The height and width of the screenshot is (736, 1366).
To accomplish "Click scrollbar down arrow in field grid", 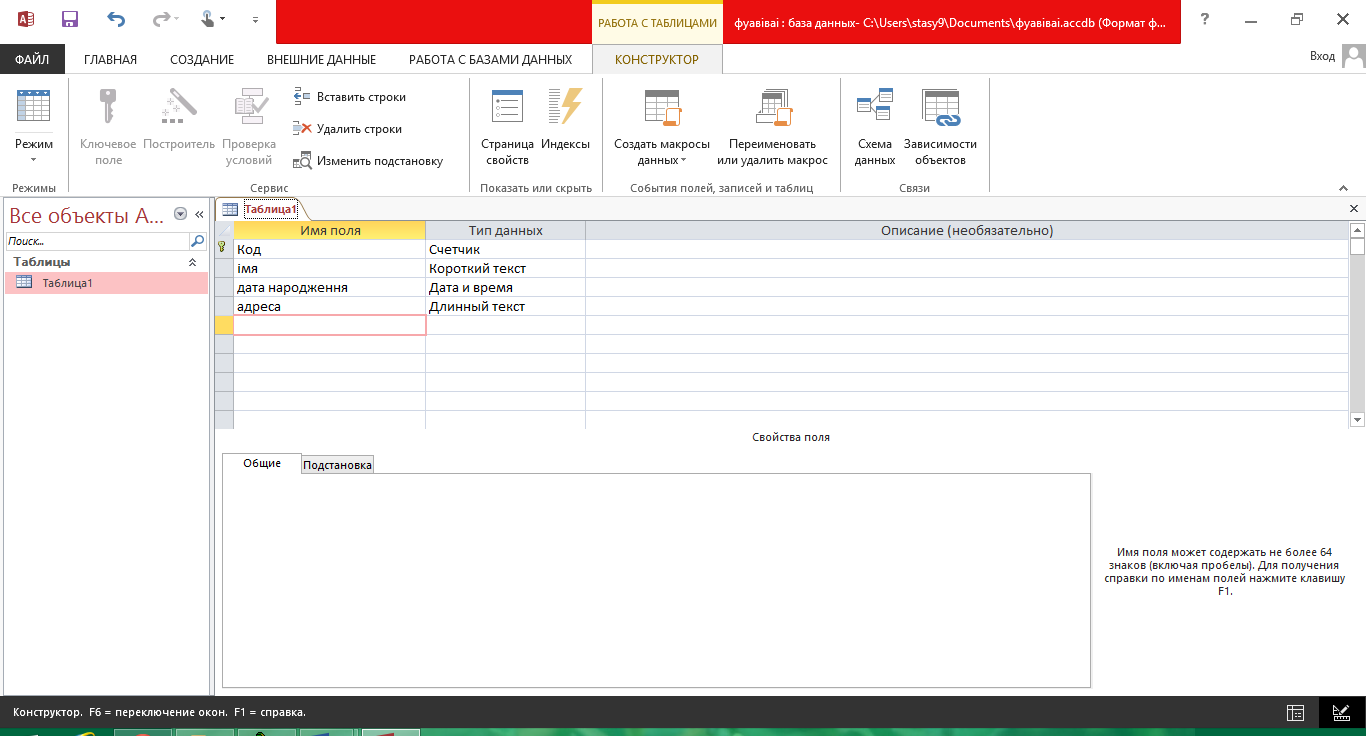I will pos(1357,421).
